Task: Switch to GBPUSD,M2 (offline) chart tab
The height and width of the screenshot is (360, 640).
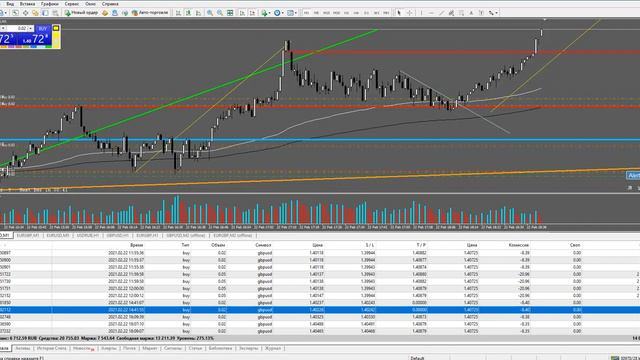Action: pos(186,236)
